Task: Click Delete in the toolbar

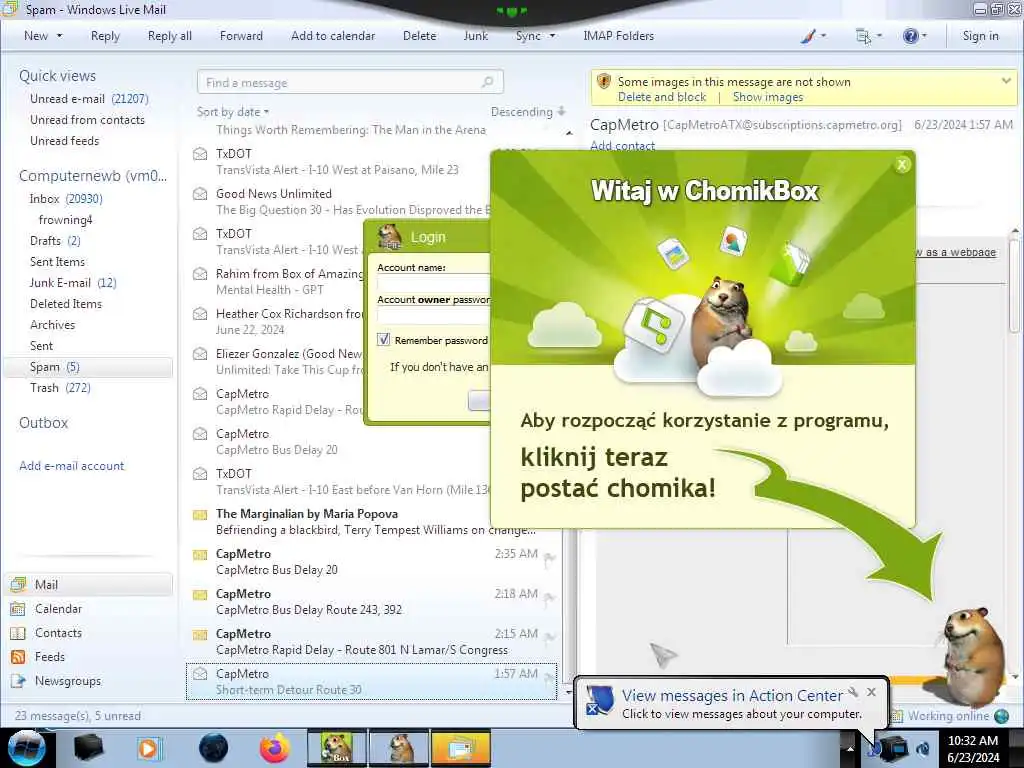Action: tap(419, 36)
